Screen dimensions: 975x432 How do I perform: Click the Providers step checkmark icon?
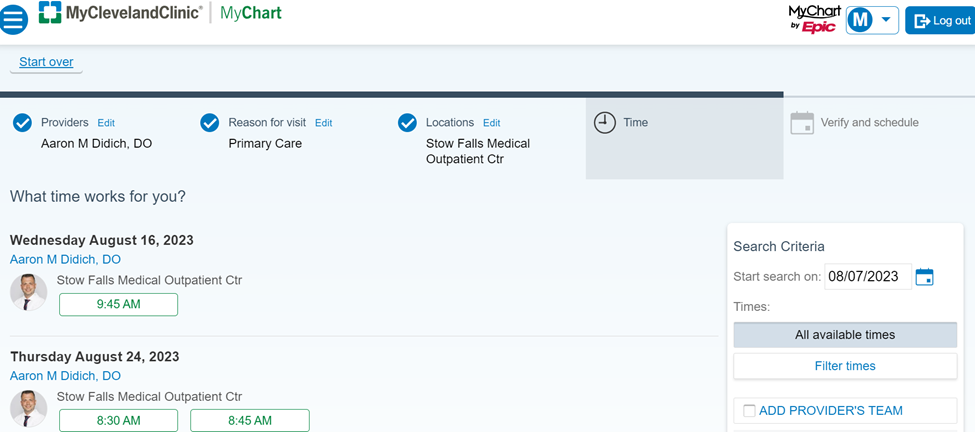[x=22, y=123]
